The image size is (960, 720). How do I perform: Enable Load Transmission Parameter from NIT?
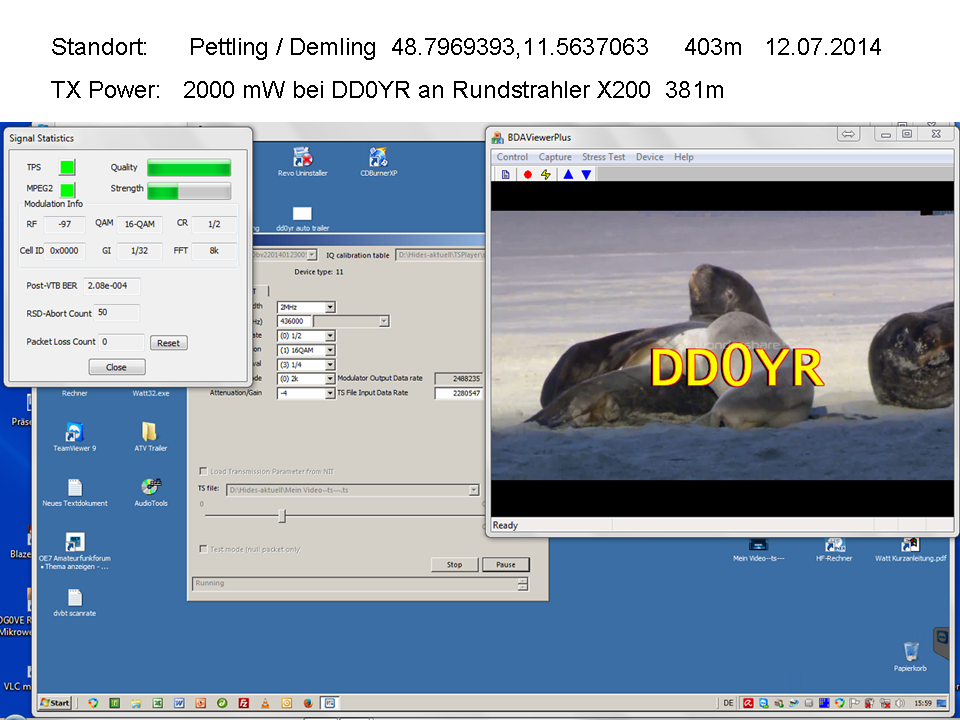[205, 471]
